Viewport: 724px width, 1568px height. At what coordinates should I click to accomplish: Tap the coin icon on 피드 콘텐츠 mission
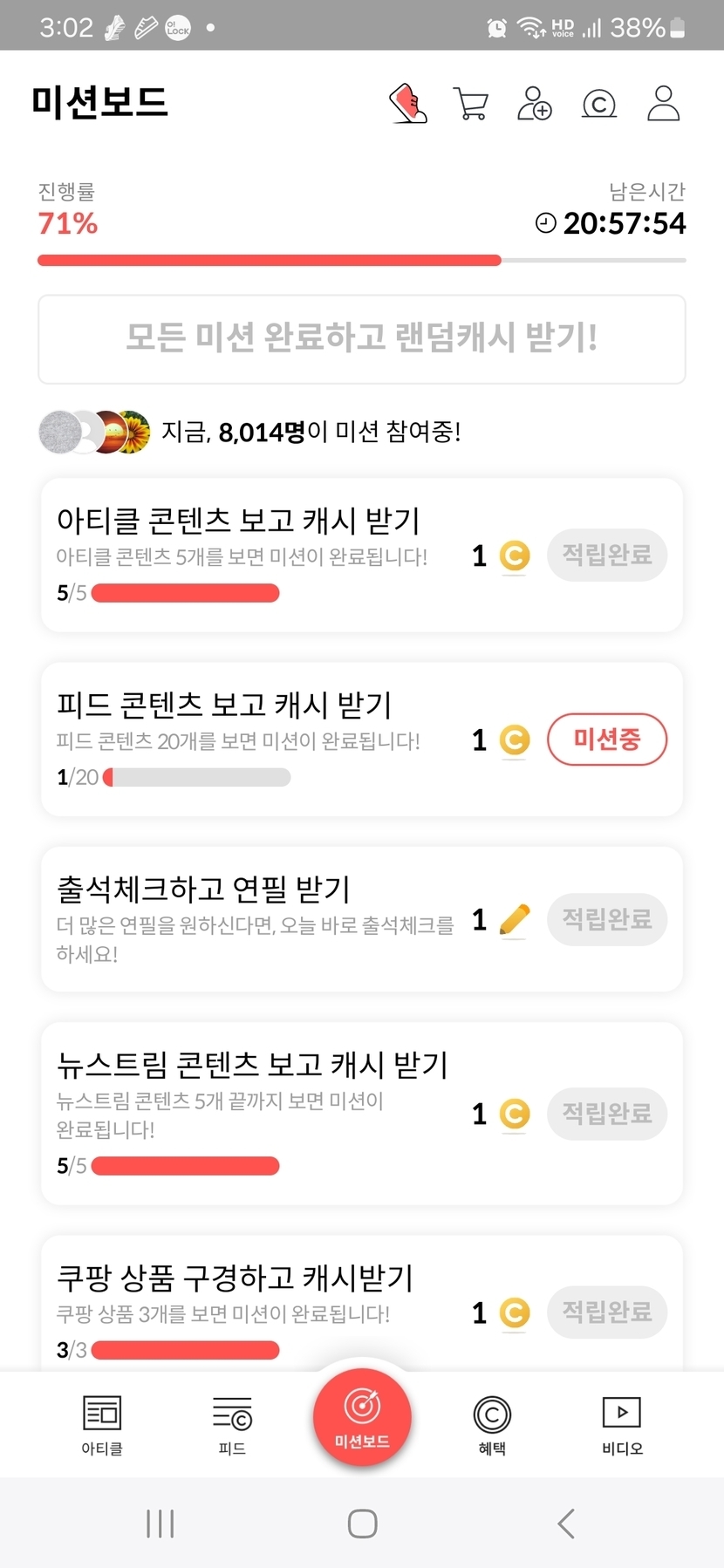click(x=515, y=740)
